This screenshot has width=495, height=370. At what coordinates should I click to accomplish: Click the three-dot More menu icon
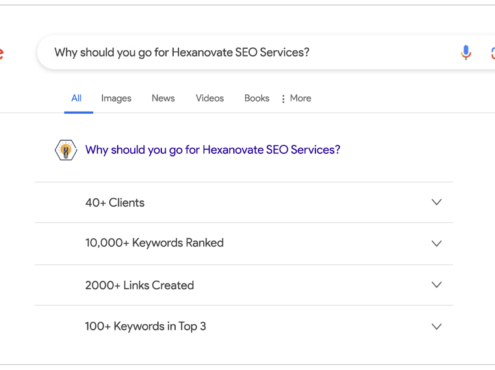[x=283, y=99]
